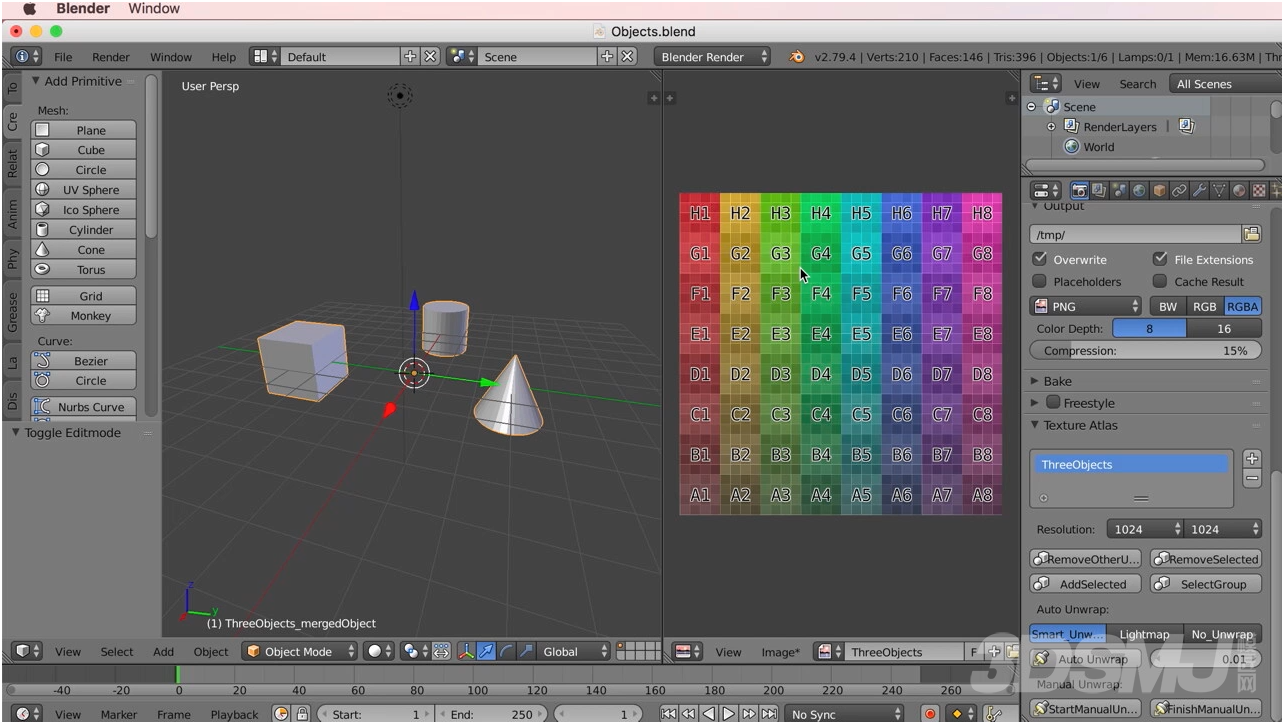The width and height of the screenshot is (1284, 724).
Task: Click the Blender logo next to version info
Action: tap(797, 57)
